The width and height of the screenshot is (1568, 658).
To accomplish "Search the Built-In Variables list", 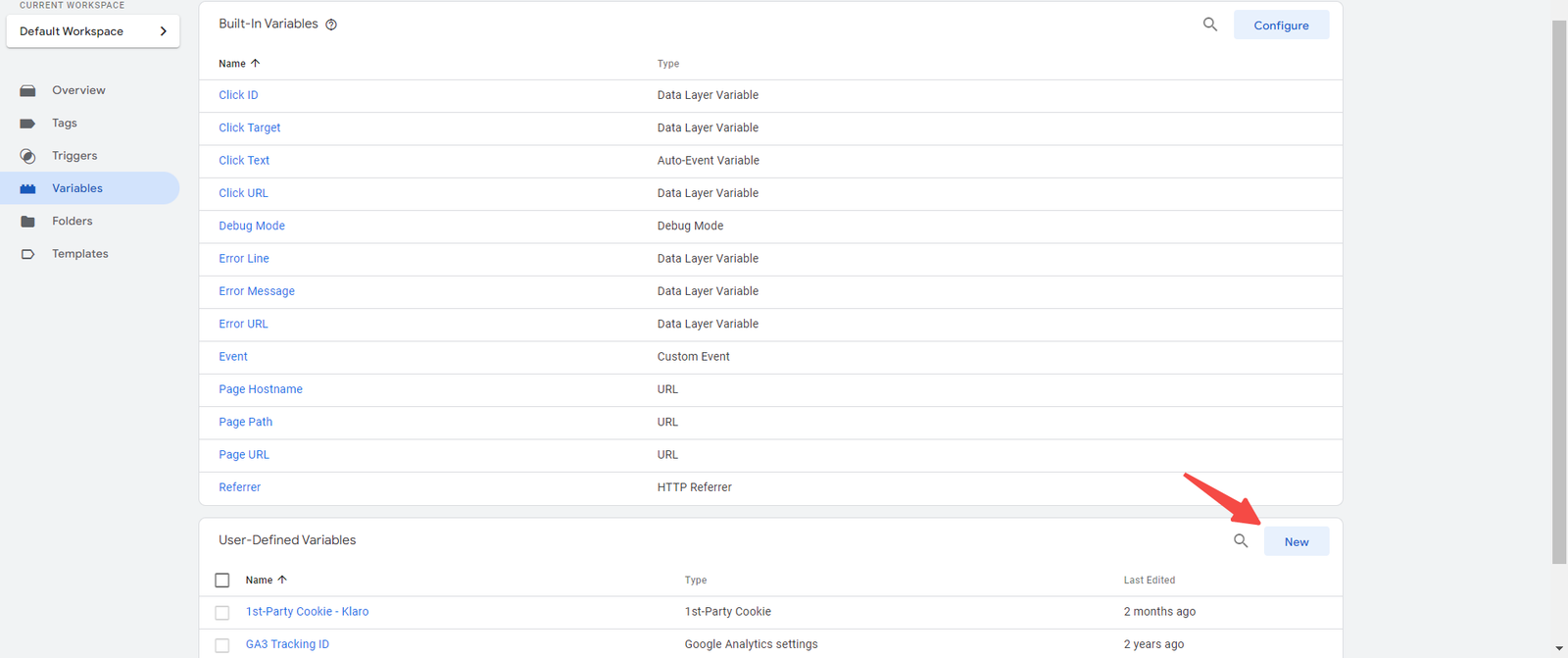I will point(1210,25).
